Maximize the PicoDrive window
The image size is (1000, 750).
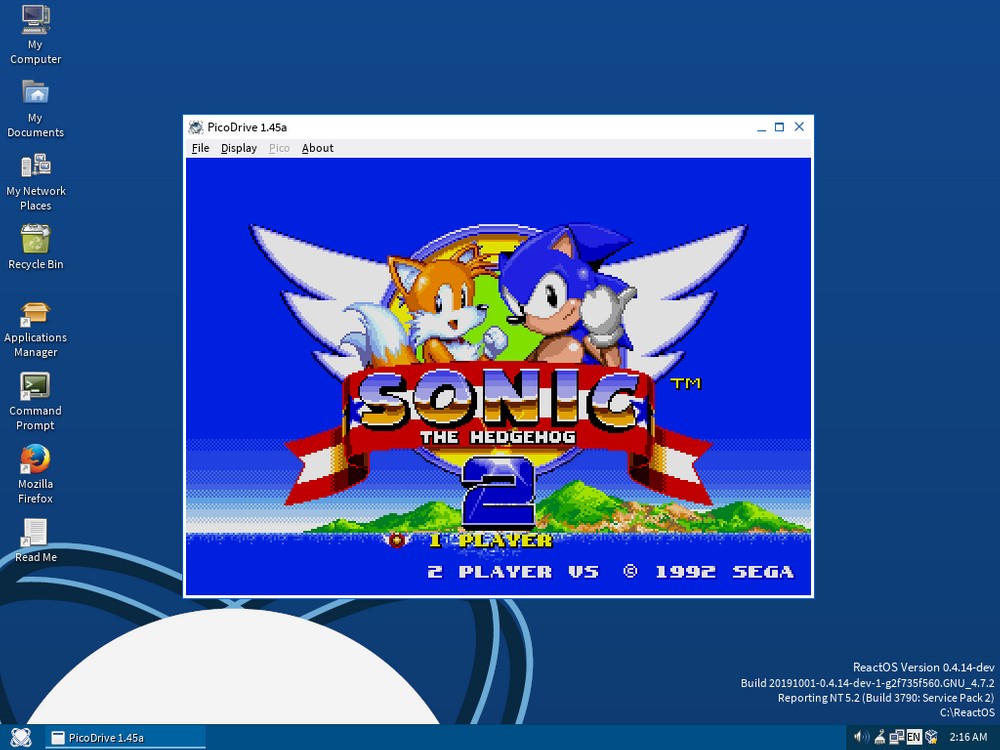(779, 127)
